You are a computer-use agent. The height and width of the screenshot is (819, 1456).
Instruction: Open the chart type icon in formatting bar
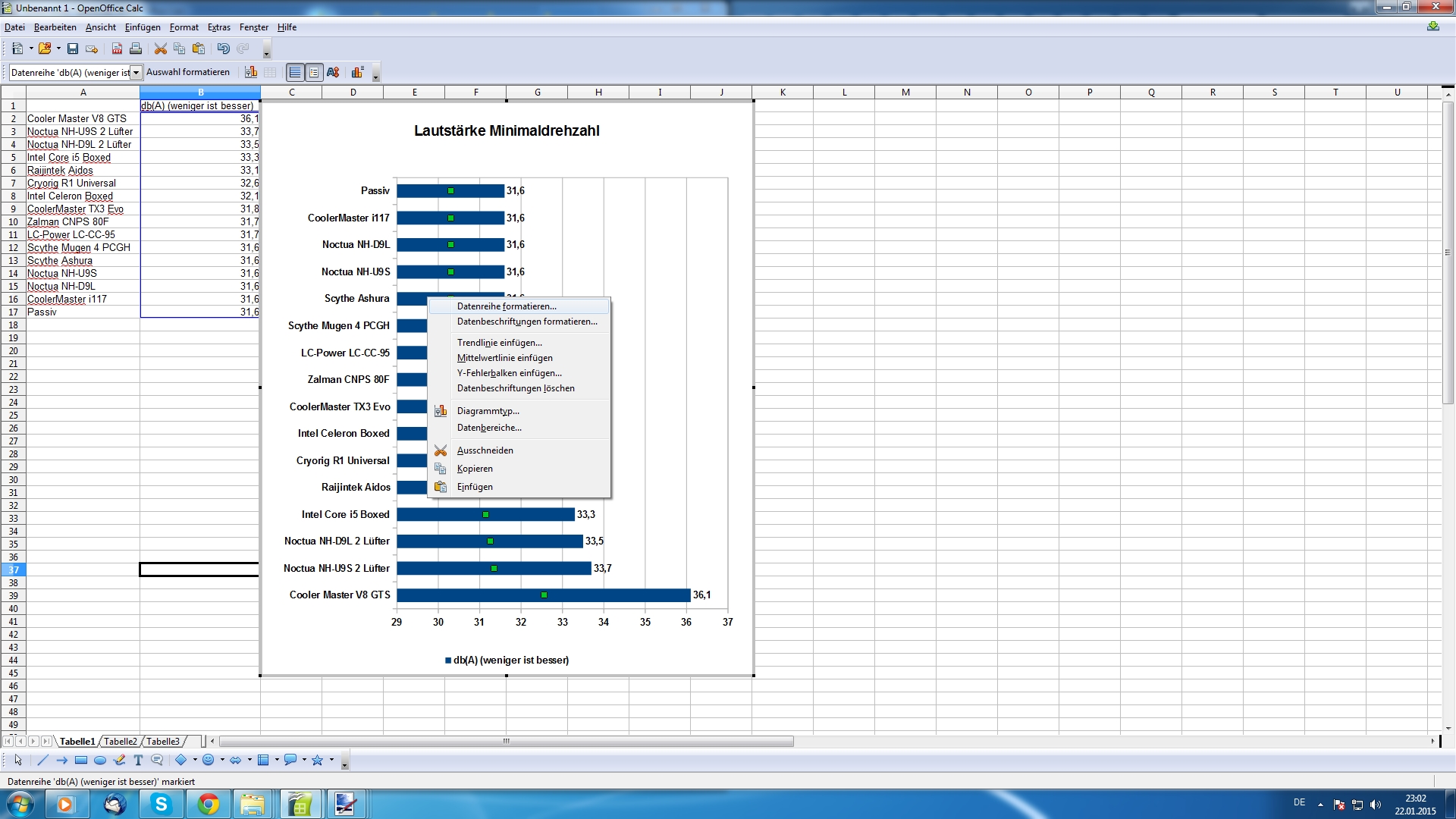[x=251, y=72]
